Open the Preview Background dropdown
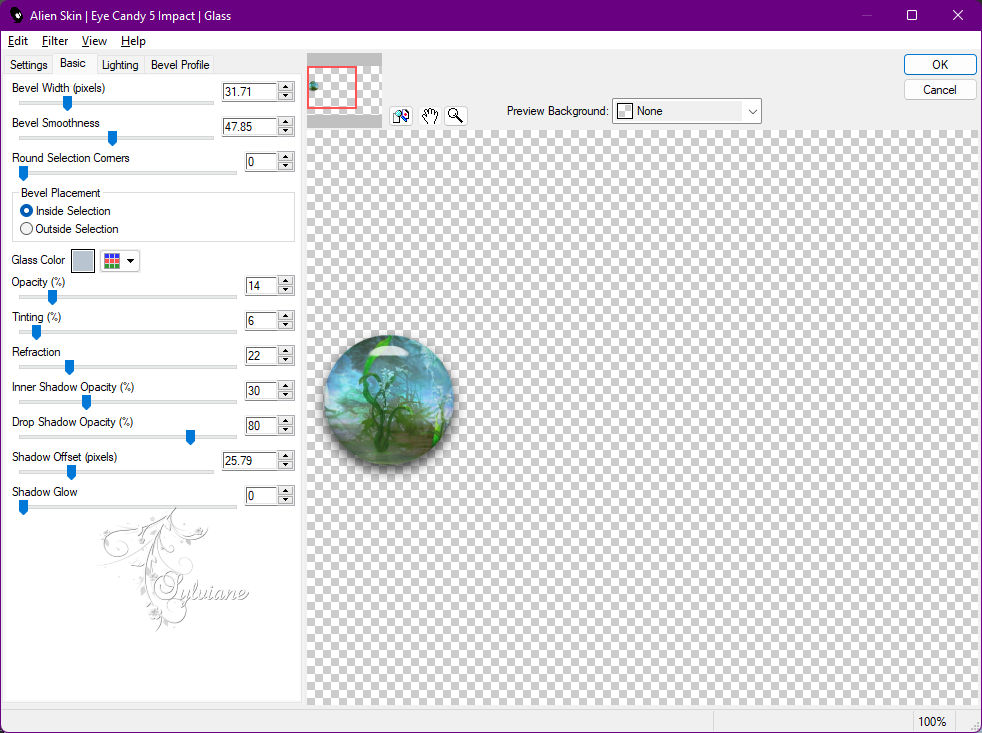The height and width of the screenshot is (733, 982). (x=686, y=112)
